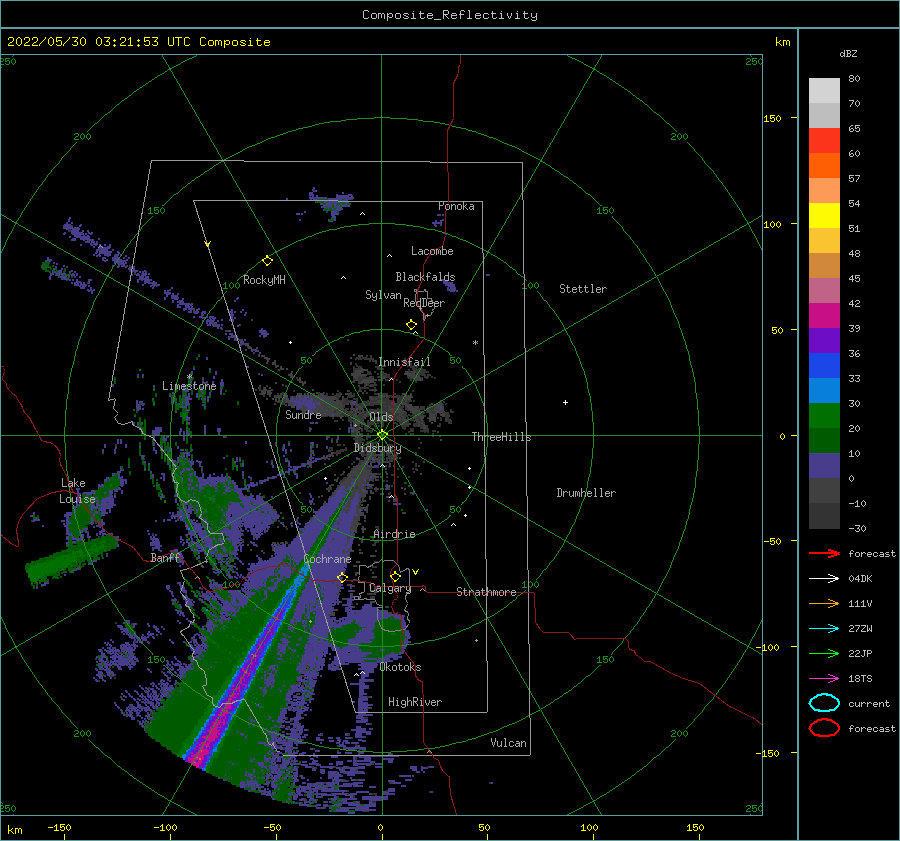Select the 10 dBZ slate purple swatch
Viewport: 900px width, 841px height.
(824, 466)
